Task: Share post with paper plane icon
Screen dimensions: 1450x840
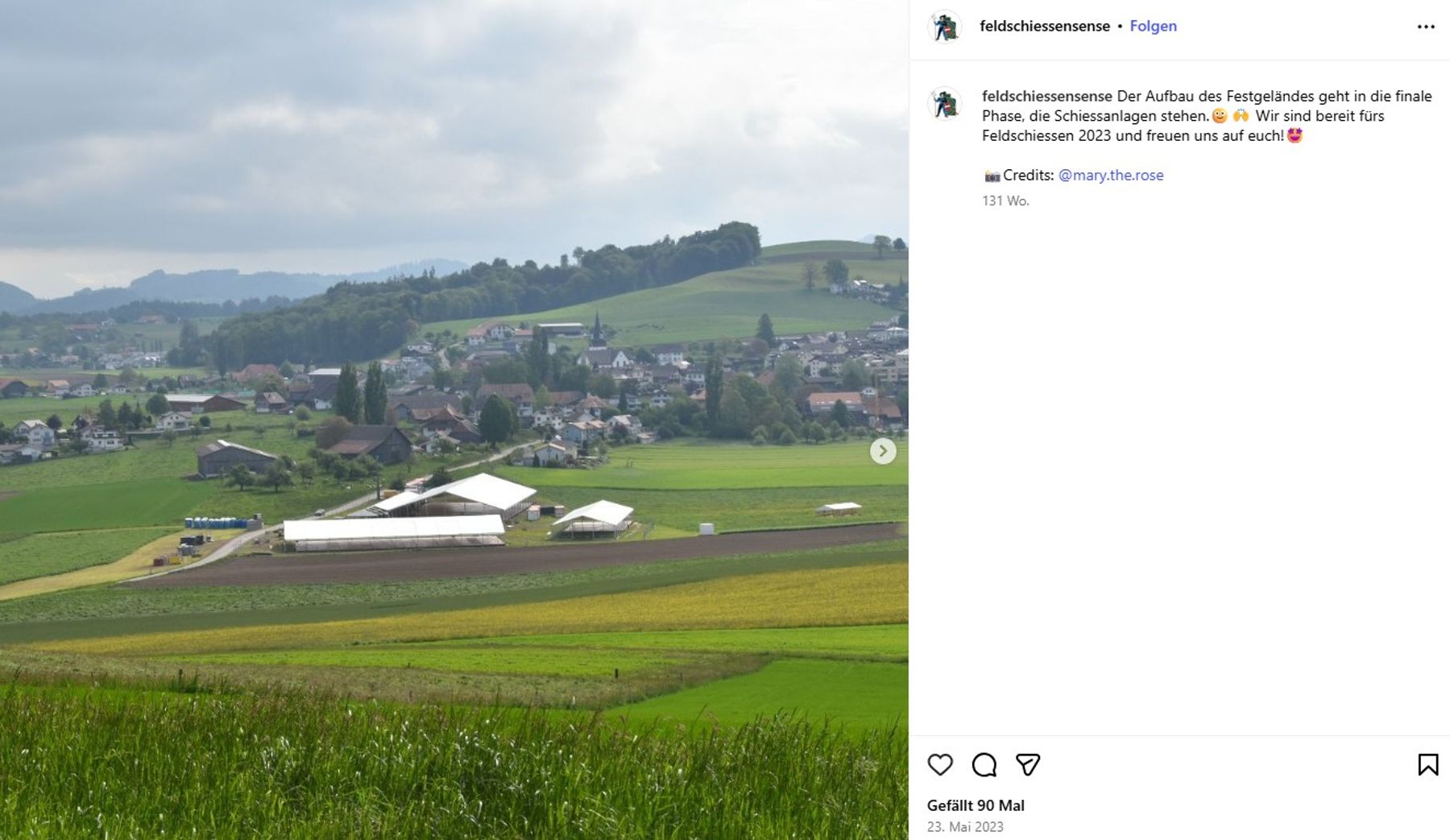Action: tap(1028, 764)
